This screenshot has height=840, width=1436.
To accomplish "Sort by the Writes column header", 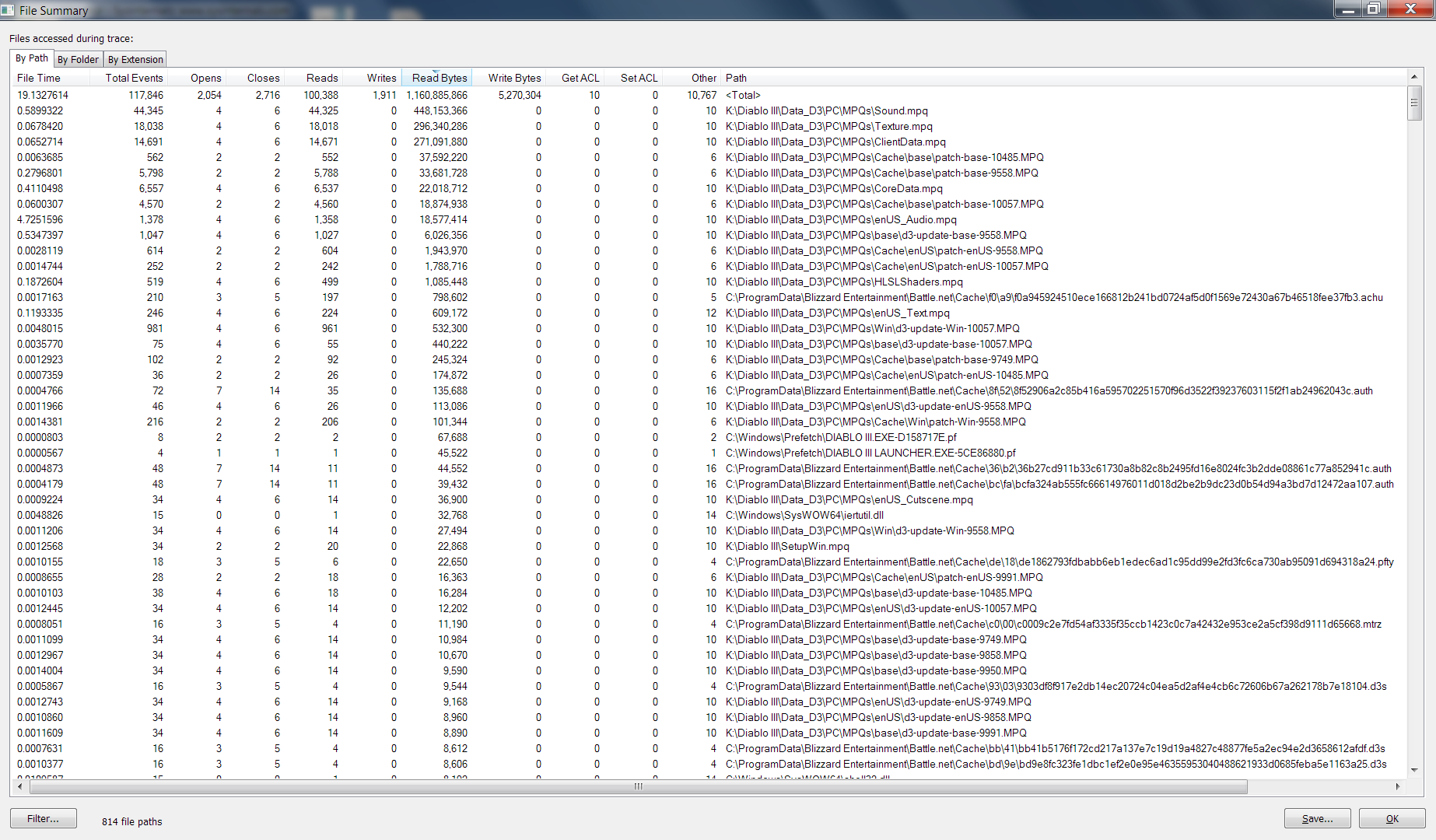I will pos(372,78).
